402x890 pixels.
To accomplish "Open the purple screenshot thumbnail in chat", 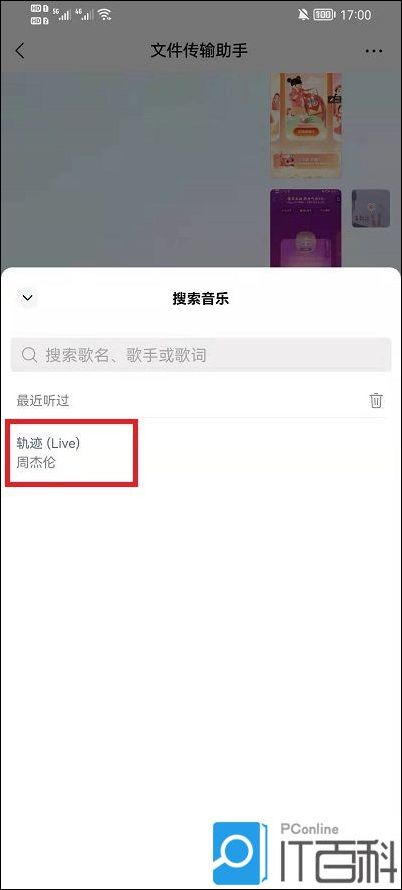I will [306, 228].
